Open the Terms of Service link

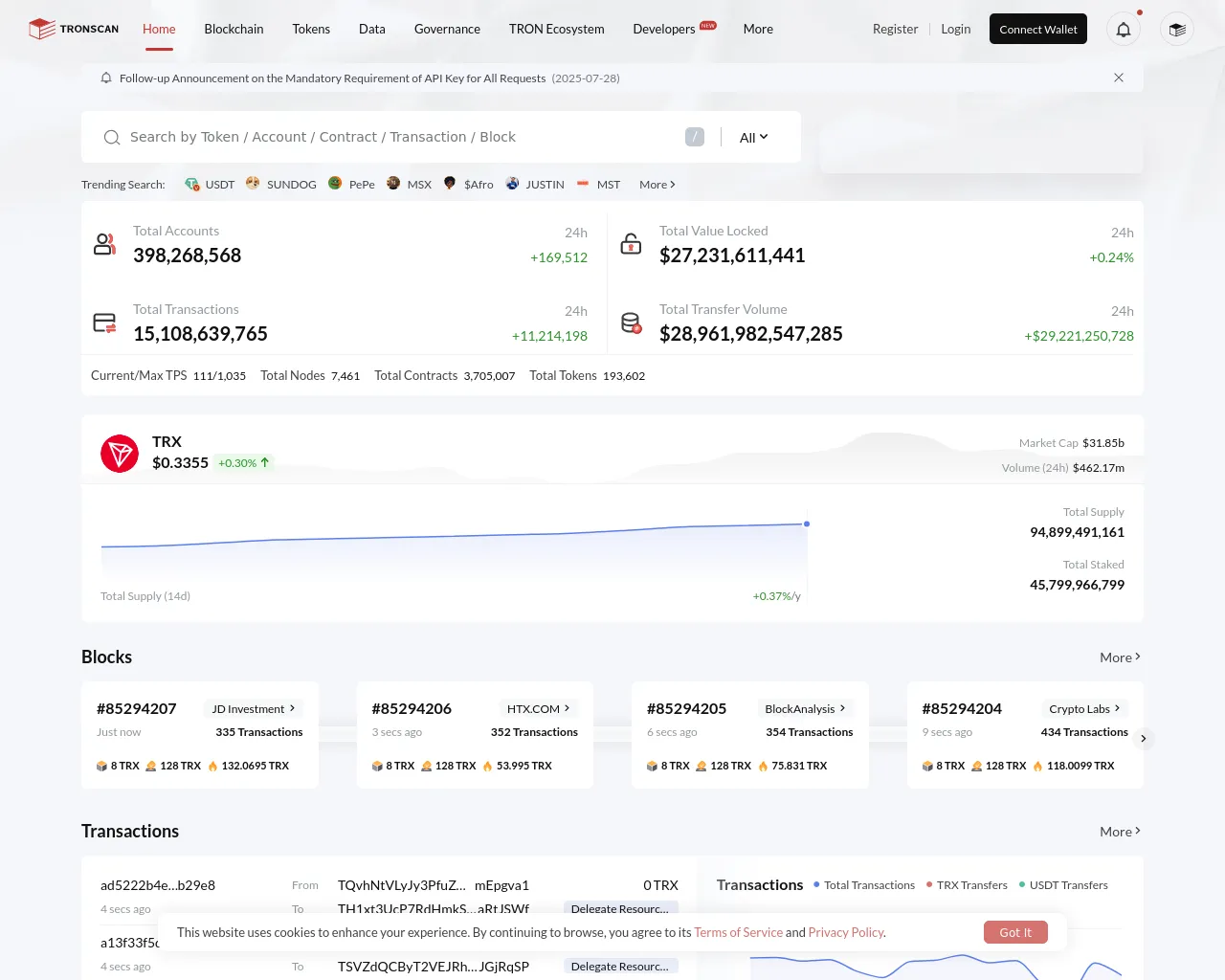tap(738, 932)
